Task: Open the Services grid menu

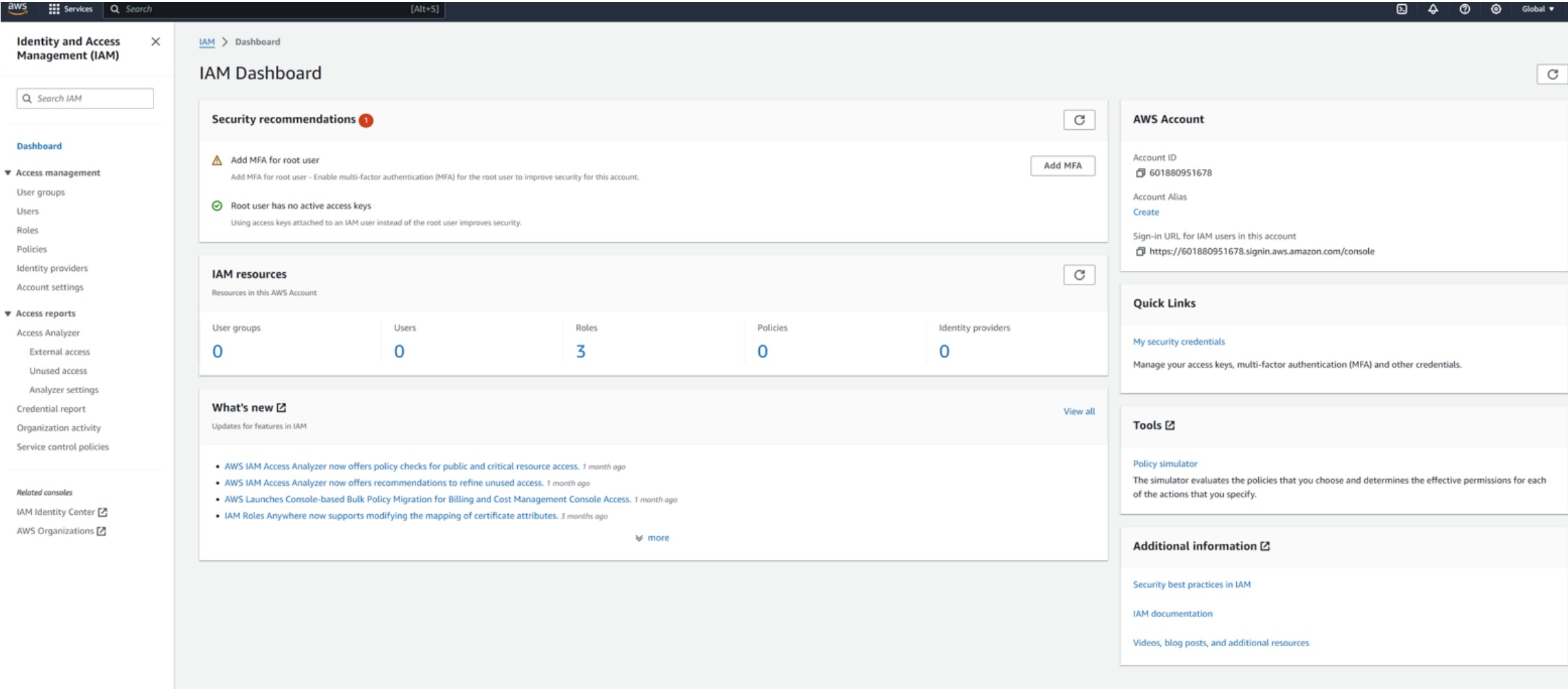Action: tap(70, 9)
